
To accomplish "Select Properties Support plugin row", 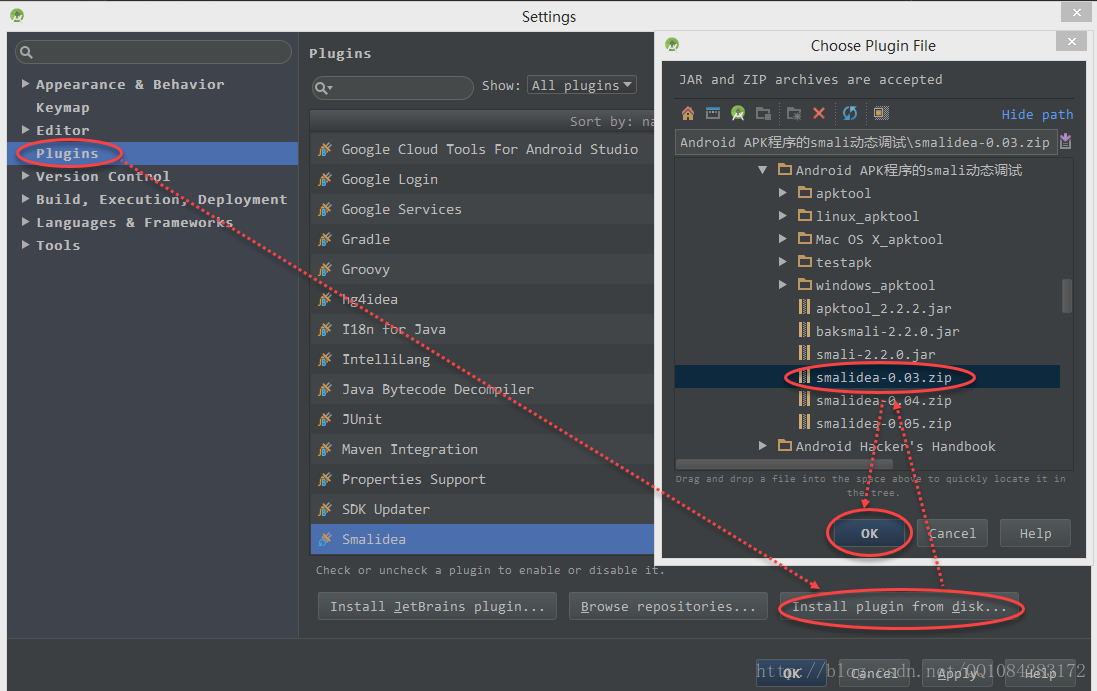I will [482, 480].
